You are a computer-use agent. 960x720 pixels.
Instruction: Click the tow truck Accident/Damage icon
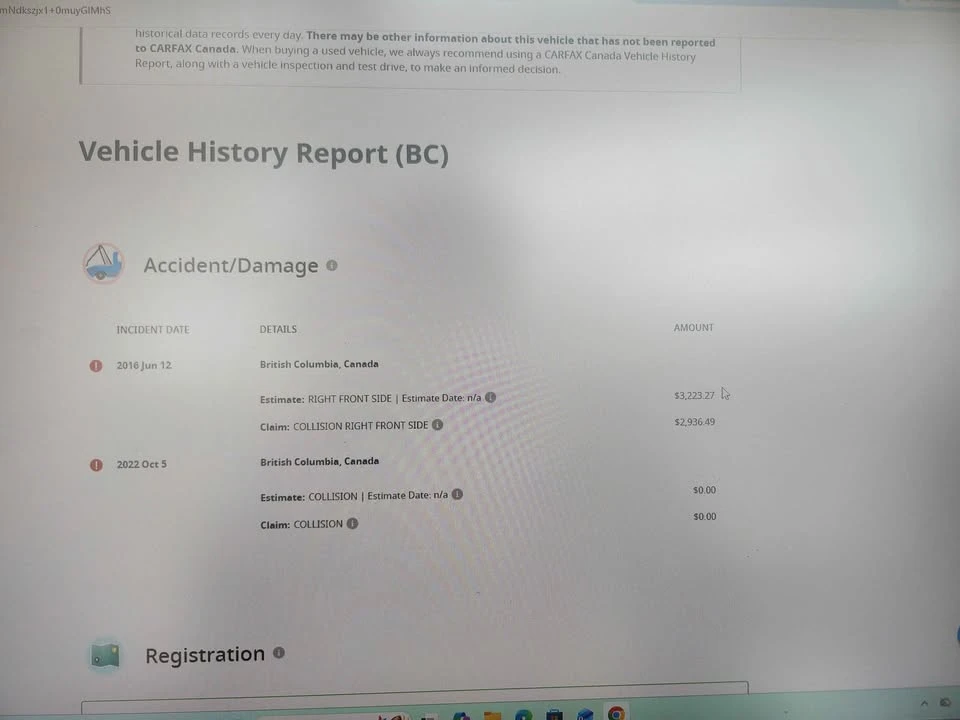pyautogui.click(x=103, y=263)
